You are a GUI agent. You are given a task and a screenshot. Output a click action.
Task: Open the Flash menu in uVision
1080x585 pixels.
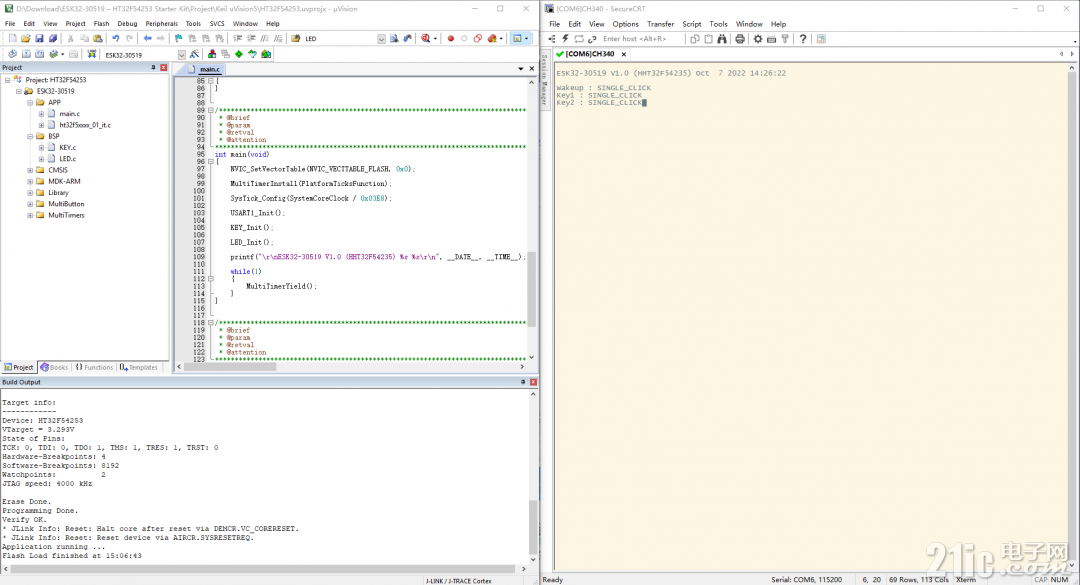(101, 23)
